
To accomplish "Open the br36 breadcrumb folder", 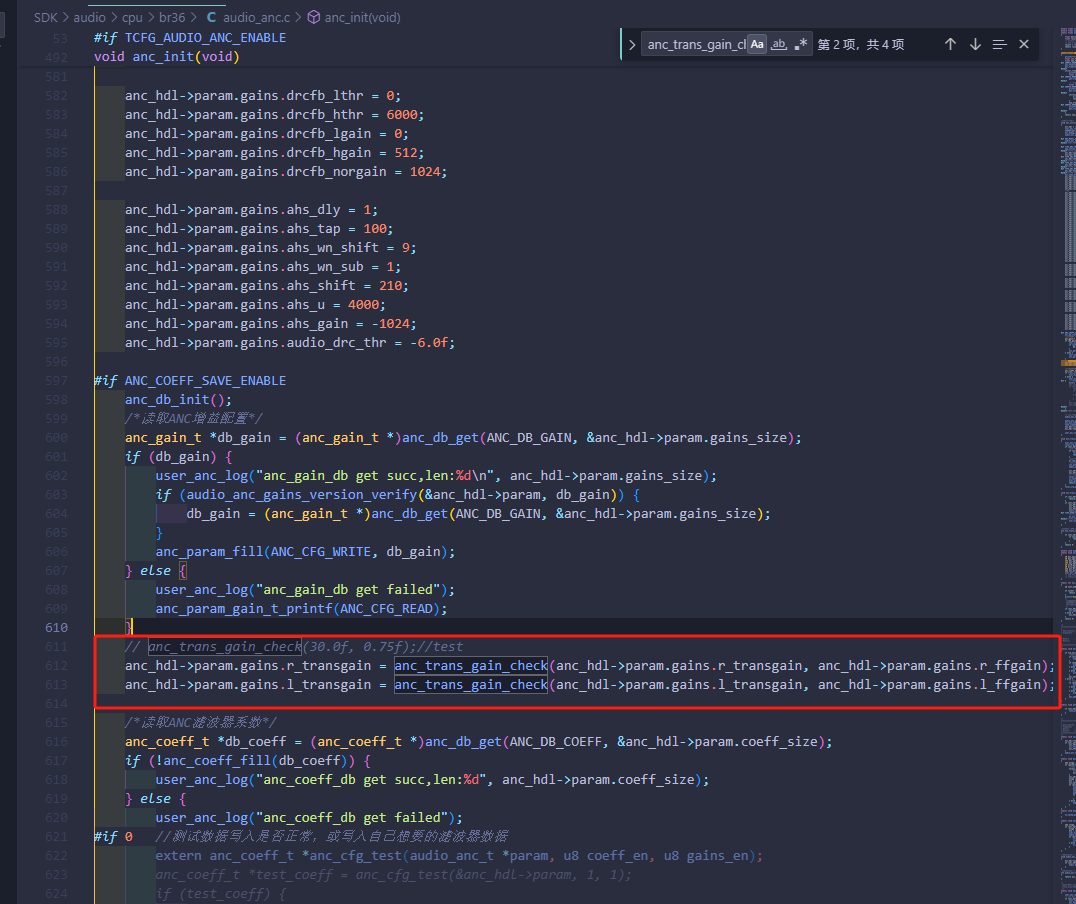I will [x=172, y=17].
